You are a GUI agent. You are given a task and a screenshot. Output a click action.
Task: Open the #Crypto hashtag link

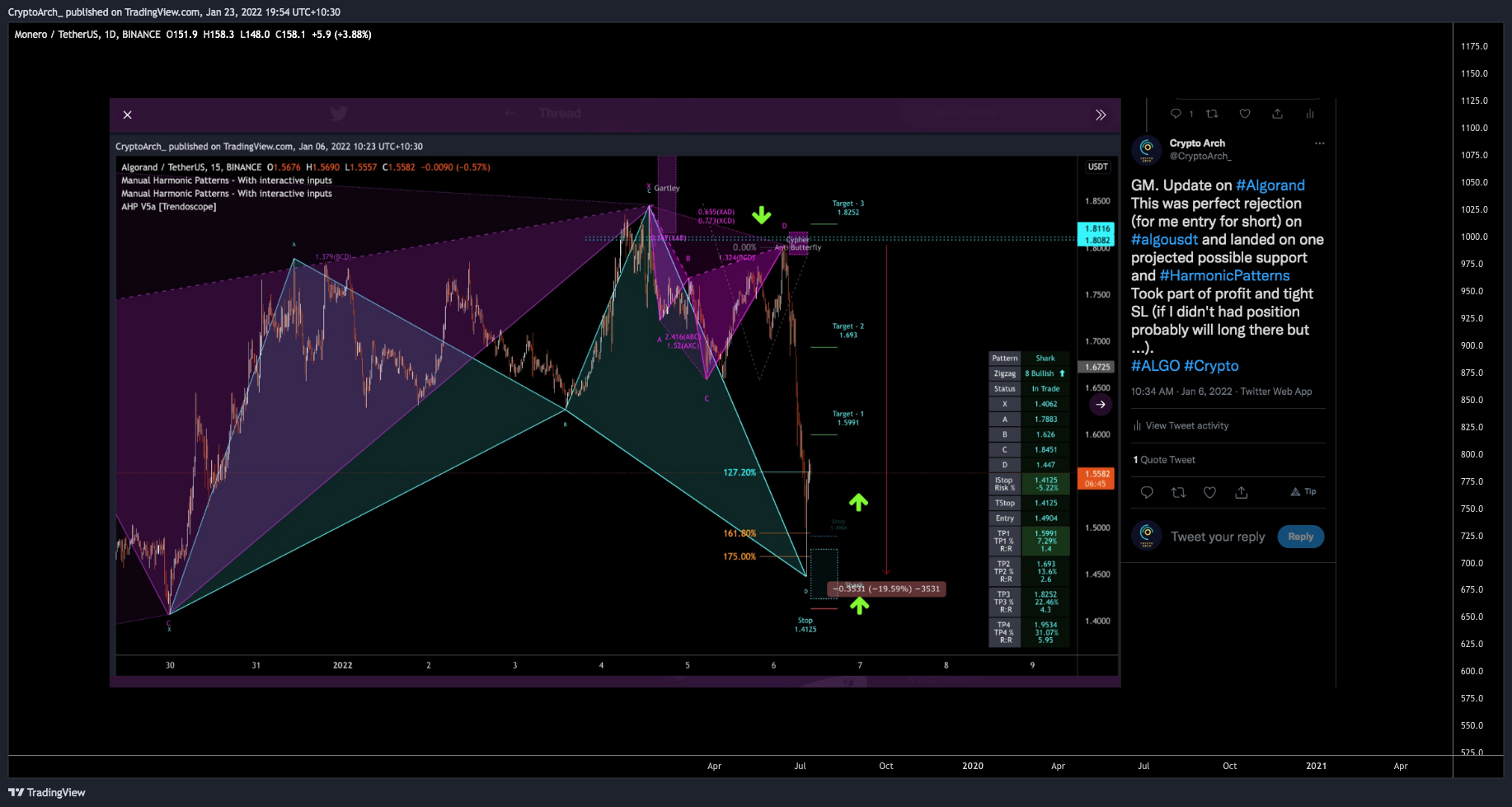[1211, 366]
